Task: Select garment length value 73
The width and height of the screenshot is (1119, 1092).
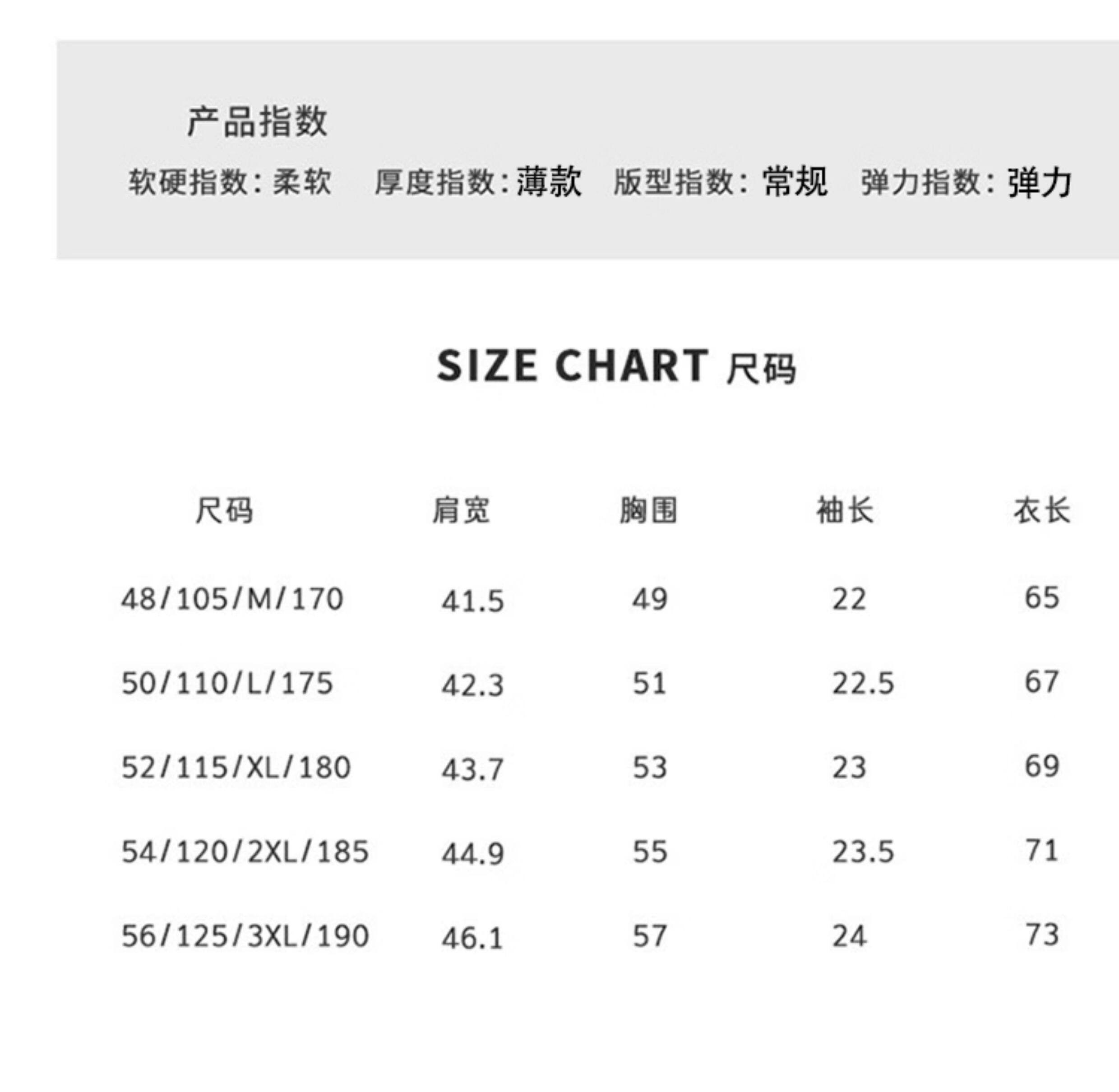Action: (1041, 935)
